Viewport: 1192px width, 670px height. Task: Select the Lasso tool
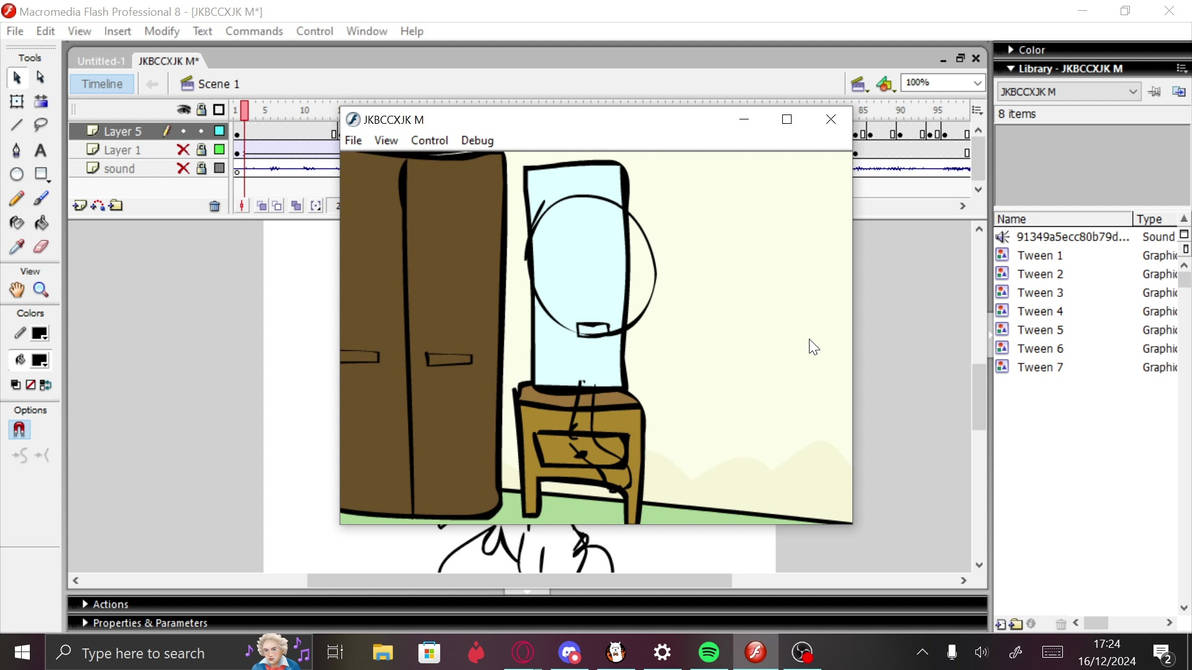click(40, 125)
